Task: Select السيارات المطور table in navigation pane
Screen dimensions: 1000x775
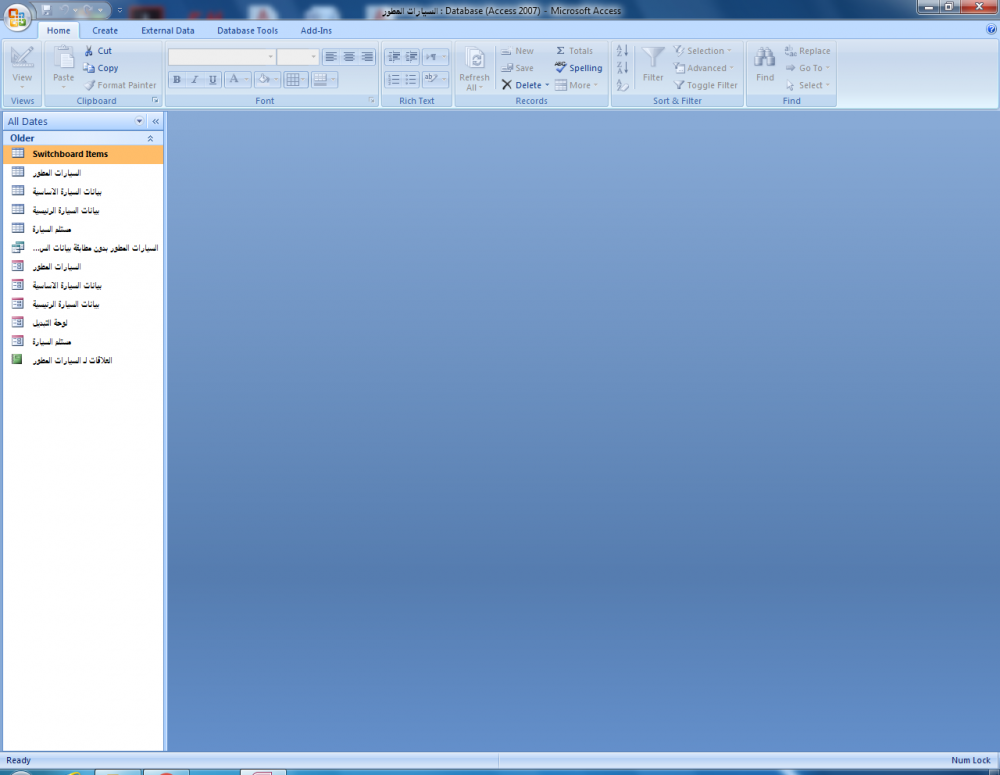Action: click(83, 173)
